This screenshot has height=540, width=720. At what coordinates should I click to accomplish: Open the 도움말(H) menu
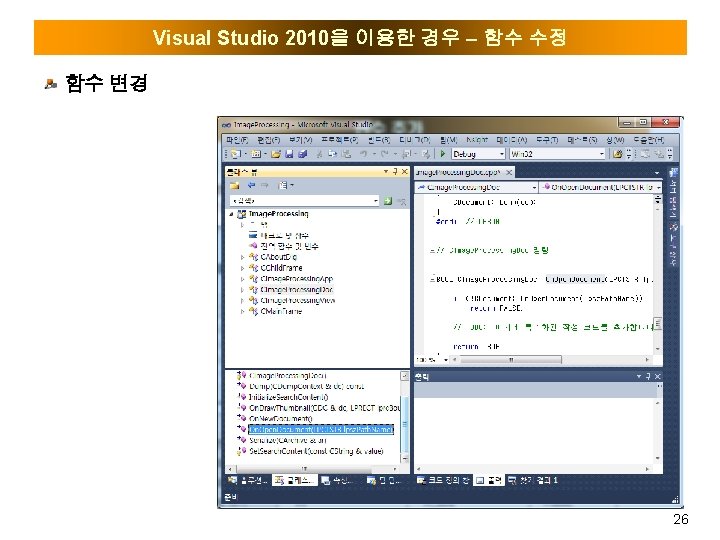tap(648, 140)
